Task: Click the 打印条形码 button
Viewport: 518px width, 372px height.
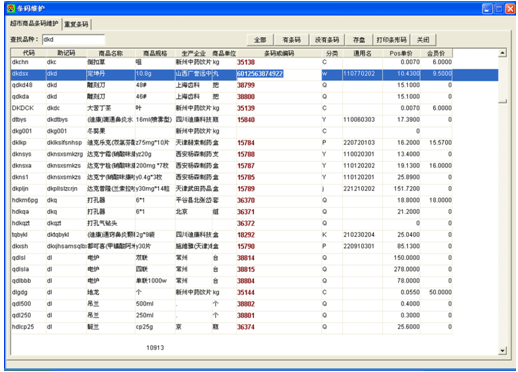Action: coord(391,40)
